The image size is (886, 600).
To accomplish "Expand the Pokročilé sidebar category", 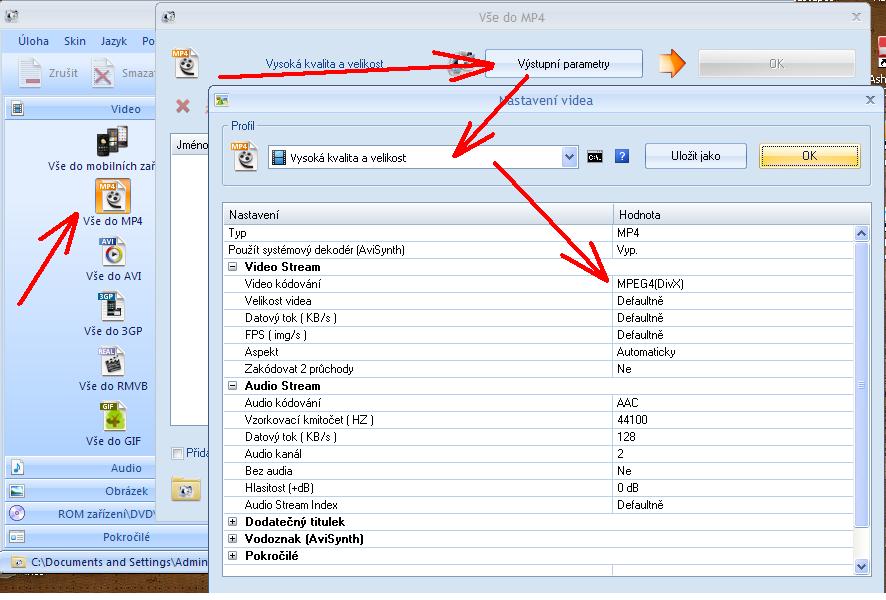I will 107,537.
